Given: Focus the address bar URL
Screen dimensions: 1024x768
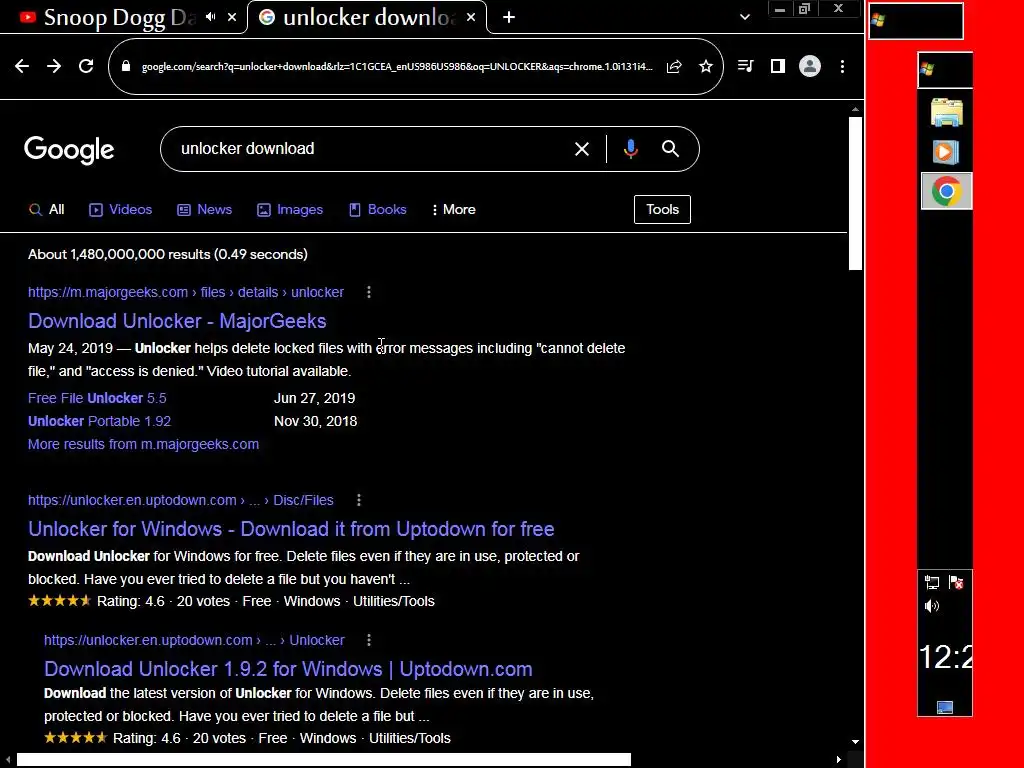Looking at the screenshot, I should coord(397,67).
